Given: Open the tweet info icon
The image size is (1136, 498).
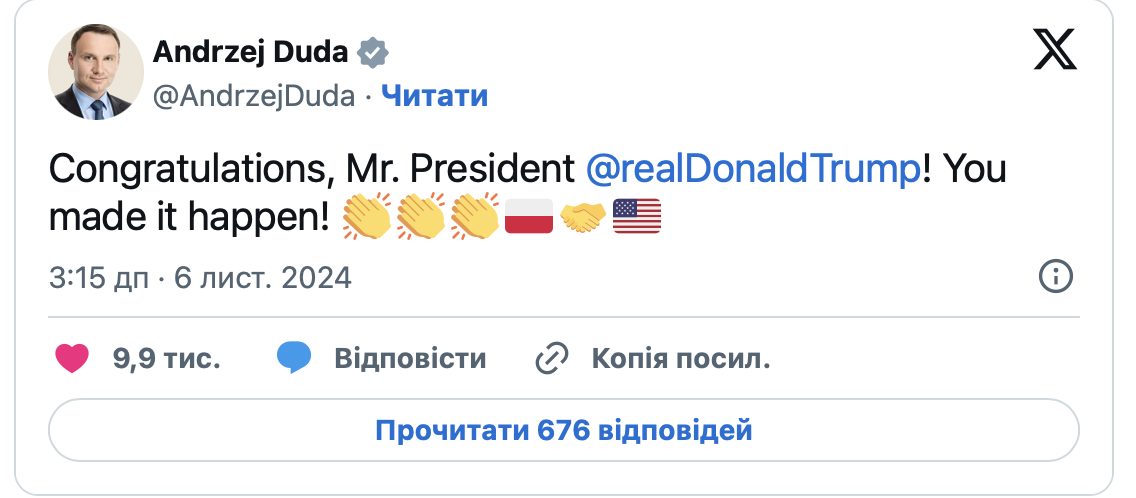Looking at the screenshot, I should (x=1056, y=276).
